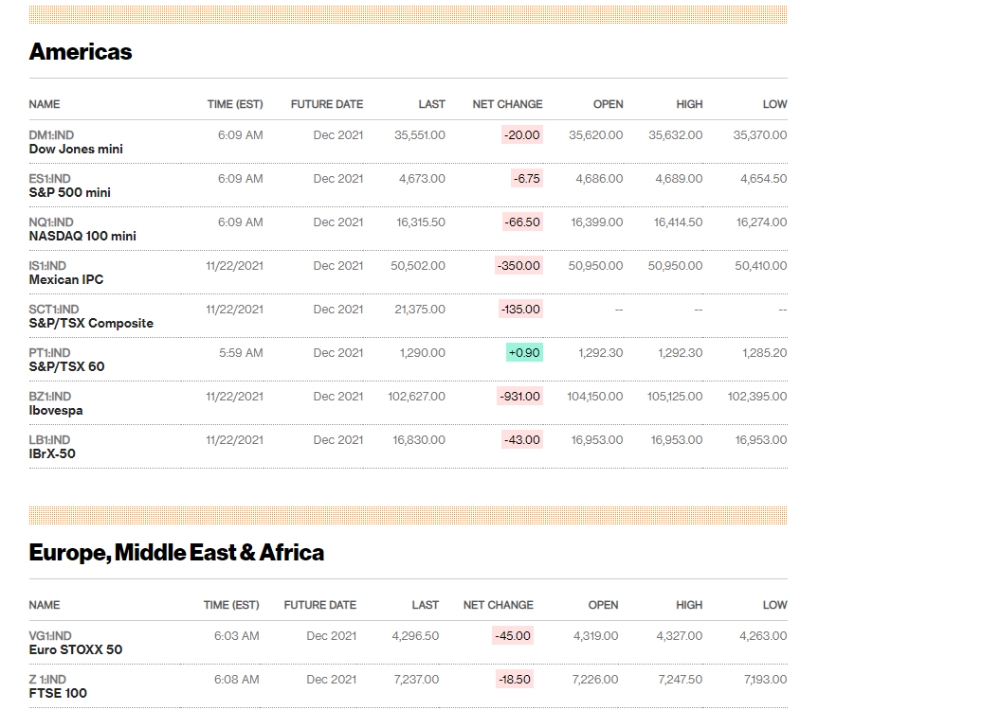
Task: Click the -66.50 net change cell
Action: click(522, 222)
